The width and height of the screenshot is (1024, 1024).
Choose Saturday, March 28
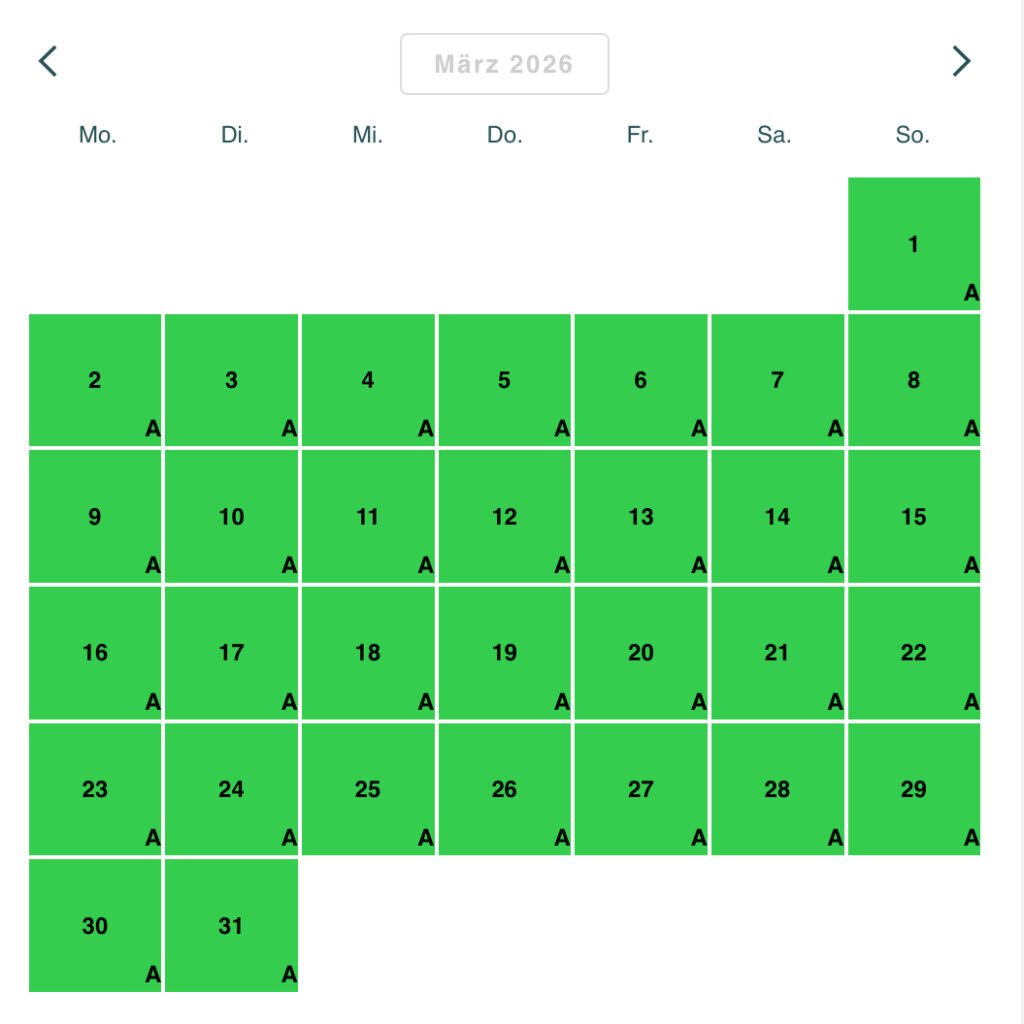(x=777, y=789)
